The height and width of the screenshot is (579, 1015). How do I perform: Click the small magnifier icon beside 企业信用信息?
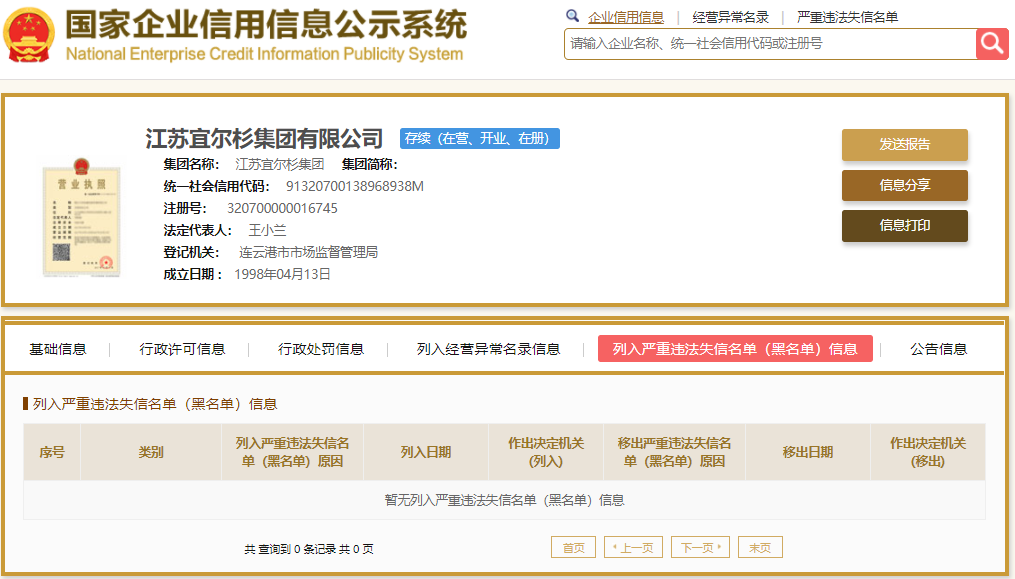click(572, 16)
